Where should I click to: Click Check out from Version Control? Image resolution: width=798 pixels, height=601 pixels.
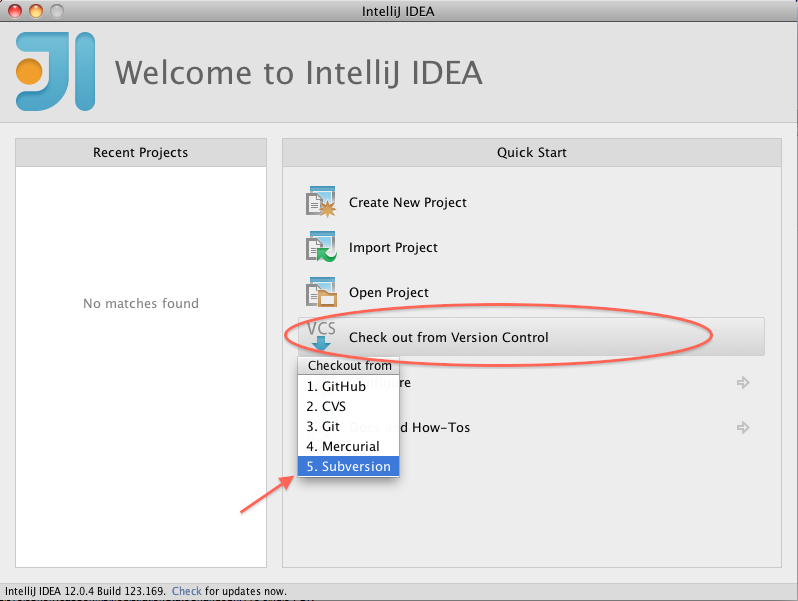pyautogui.click(x=531, y=337)
